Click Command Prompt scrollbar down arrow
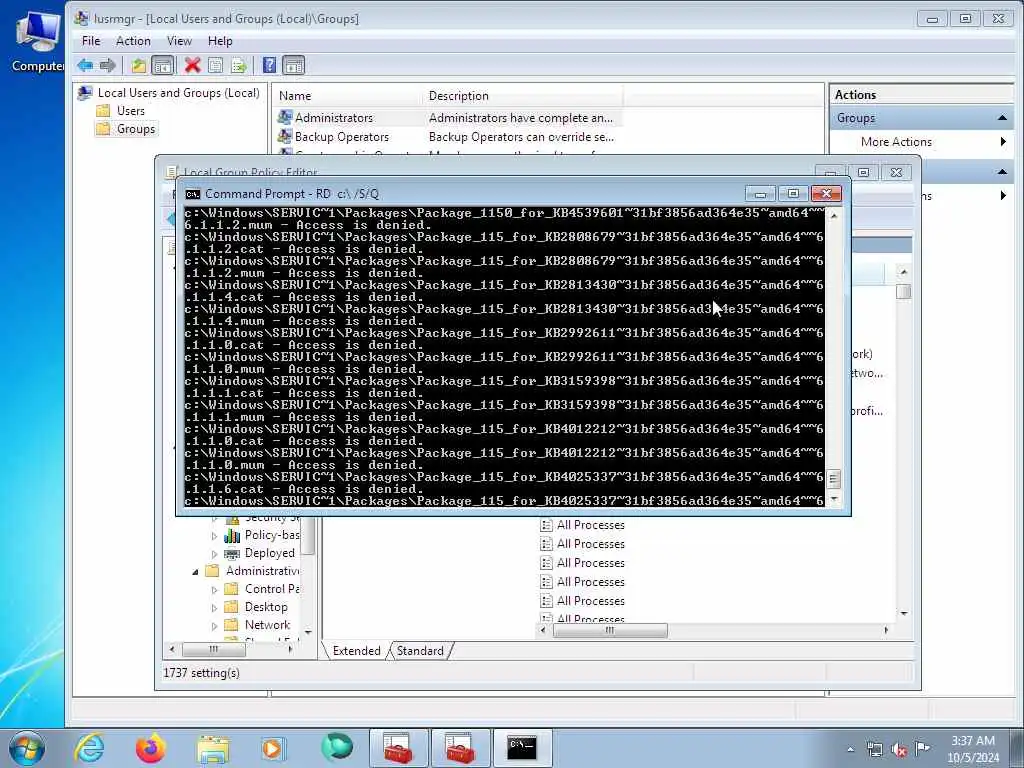 coord(833,500)
